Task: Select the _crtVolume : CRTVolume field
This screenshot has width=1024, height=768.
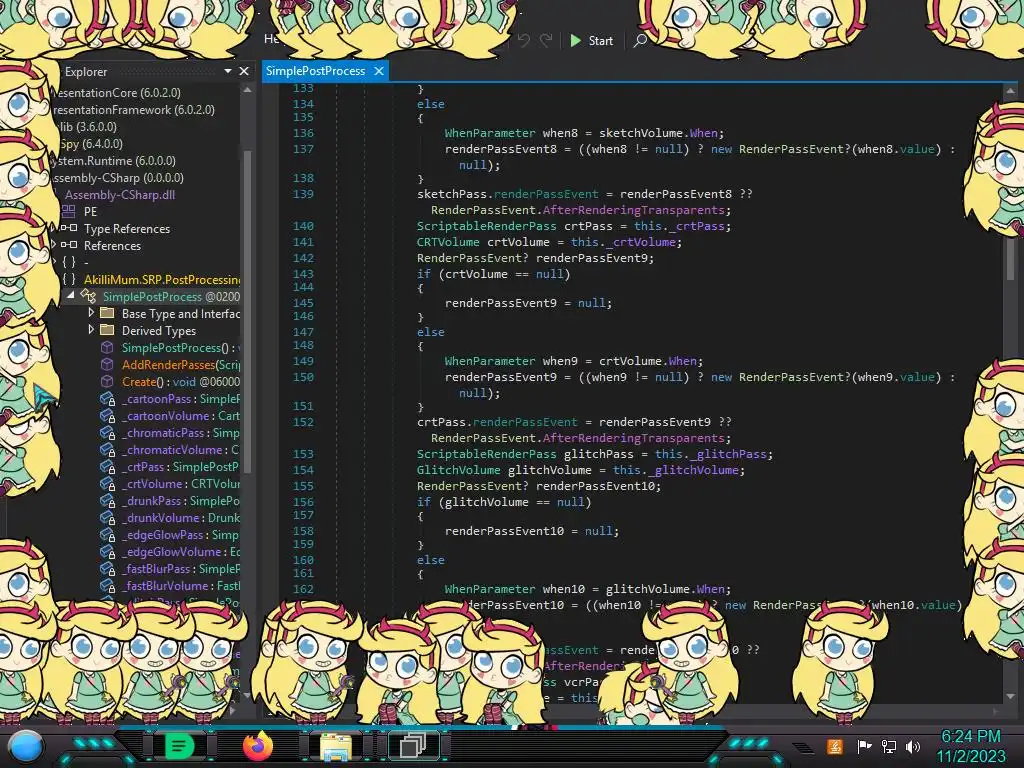Action: pos(181,483)
